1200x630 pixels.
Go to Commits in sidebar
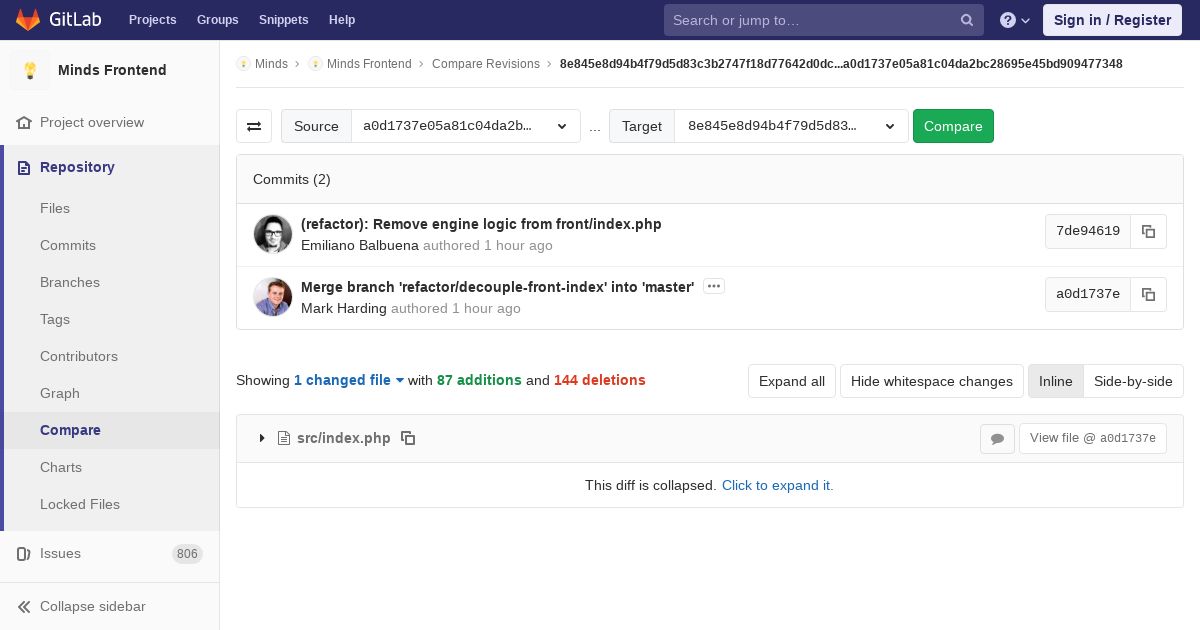point(68,245)
